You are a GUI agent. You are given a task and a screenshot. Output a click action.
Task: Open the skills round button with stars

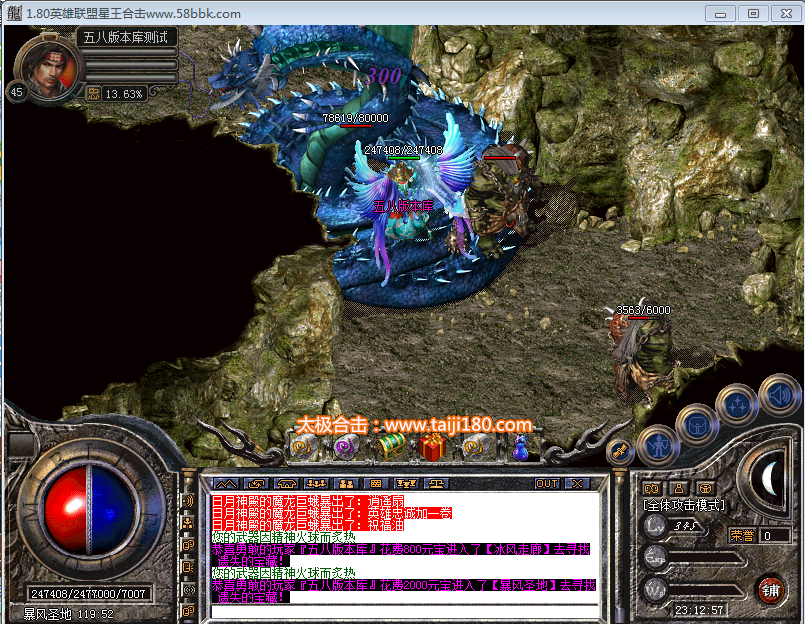[738, 406]
